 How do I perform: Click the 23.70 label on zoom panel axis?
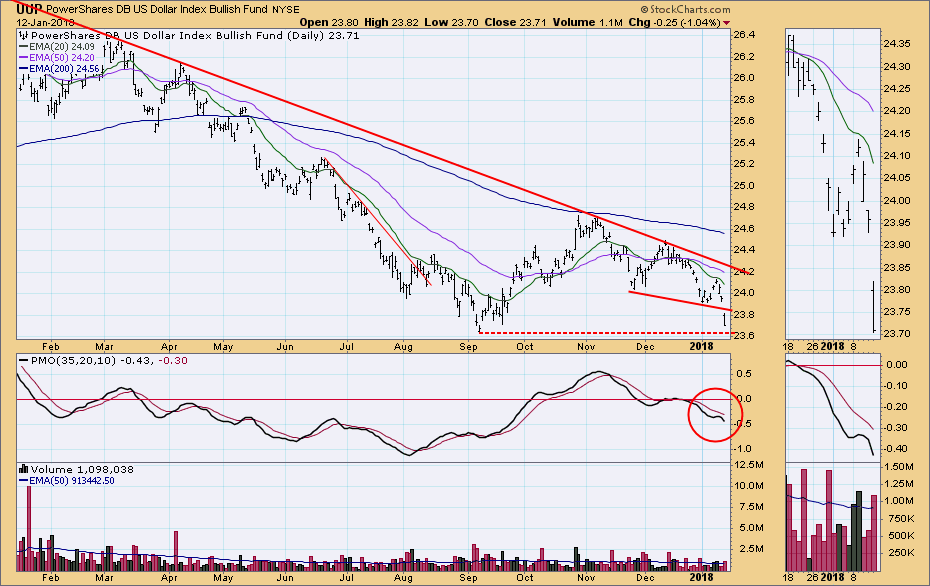(x=896, y=334)
